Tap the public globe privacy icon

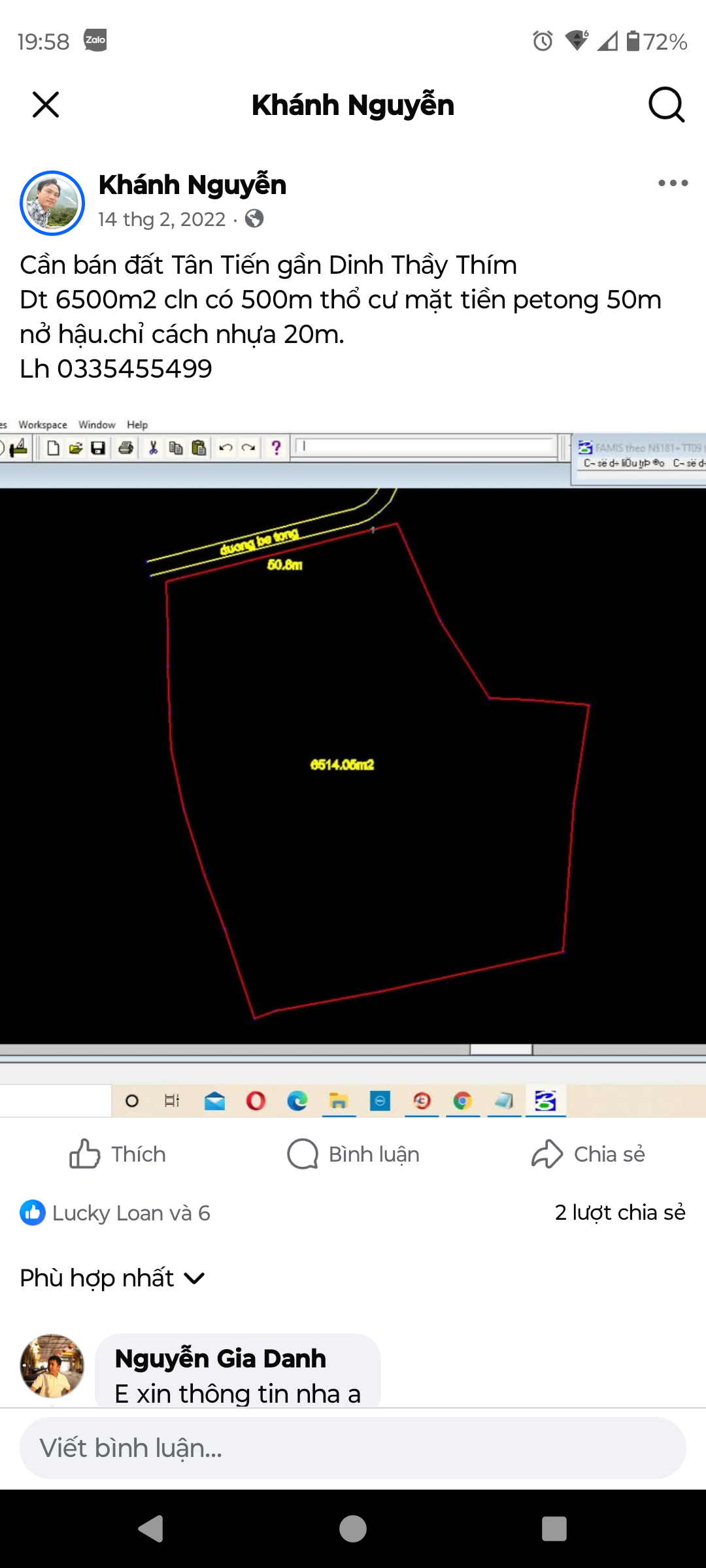click(254, 219)
